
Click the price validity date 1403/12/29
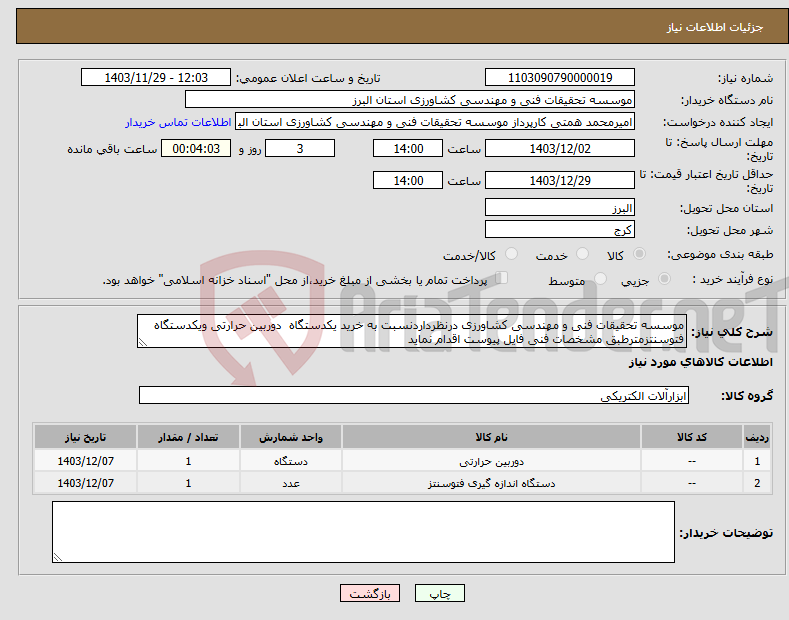tap(560, 180)
